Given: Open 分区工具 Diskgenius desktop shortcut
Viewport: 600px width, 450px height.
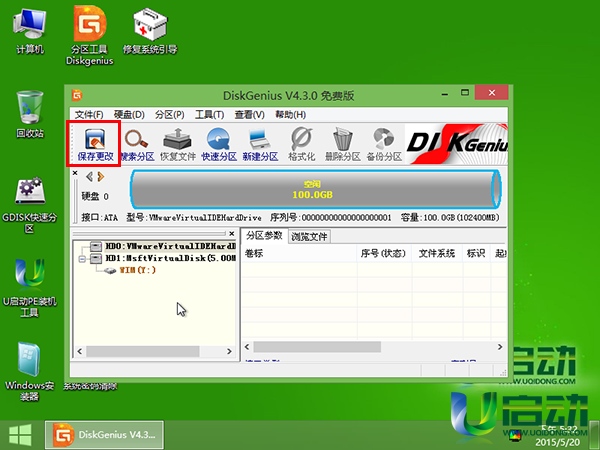Looking at the screenshot, I should pos(90,36).
